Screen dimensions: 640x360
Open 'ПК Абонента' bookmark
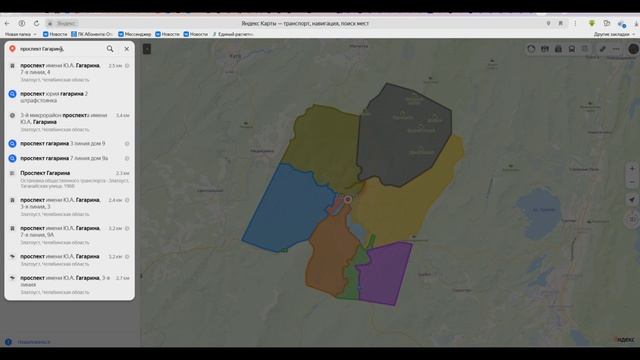pyautogui.click(x=92, y=34)
